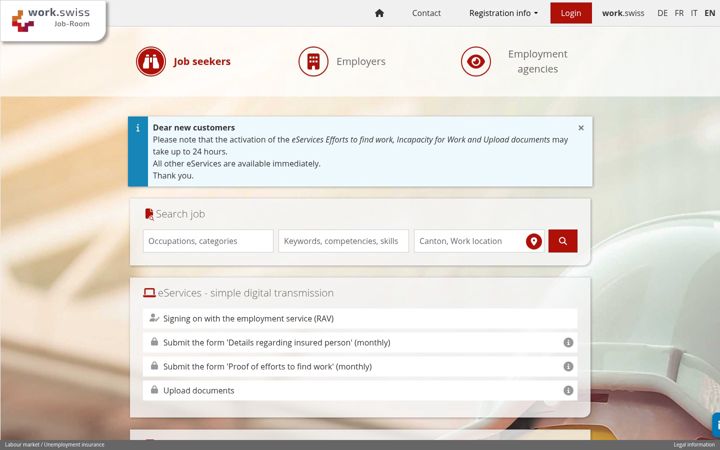Click lock icon beside 'Details regarding insured person'
The width and height of the screenshot is (720, 450).
154,342
